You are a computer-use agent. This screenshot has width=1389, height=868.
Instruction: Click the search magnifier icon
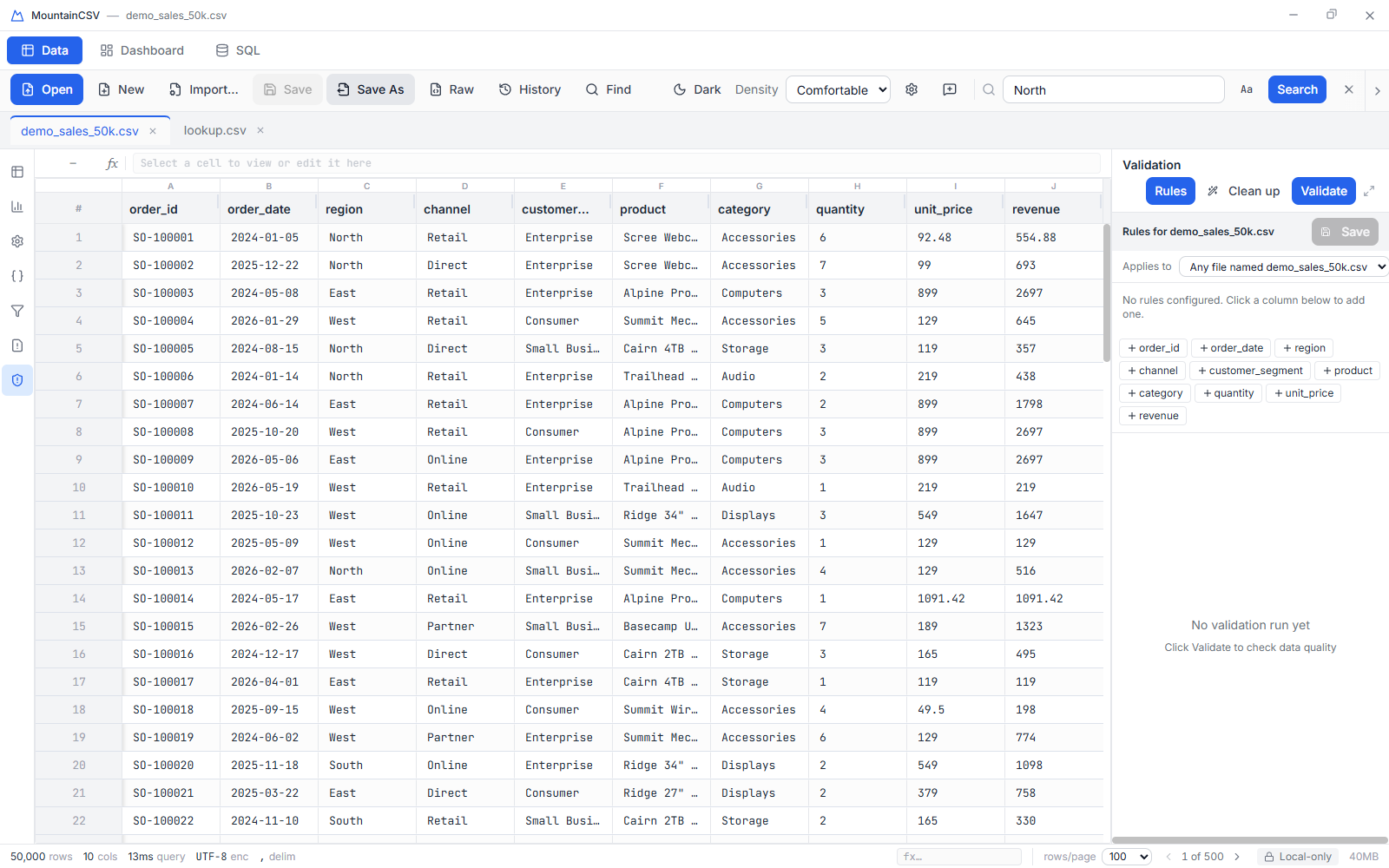(989, 89)
